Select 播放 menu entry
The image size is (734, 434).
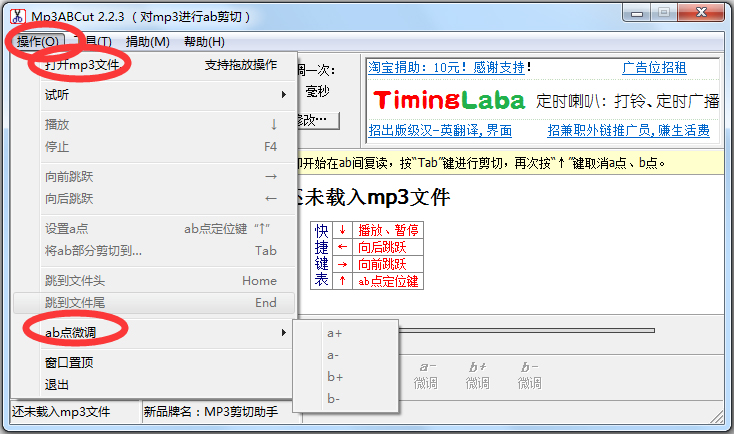point(154,125)
